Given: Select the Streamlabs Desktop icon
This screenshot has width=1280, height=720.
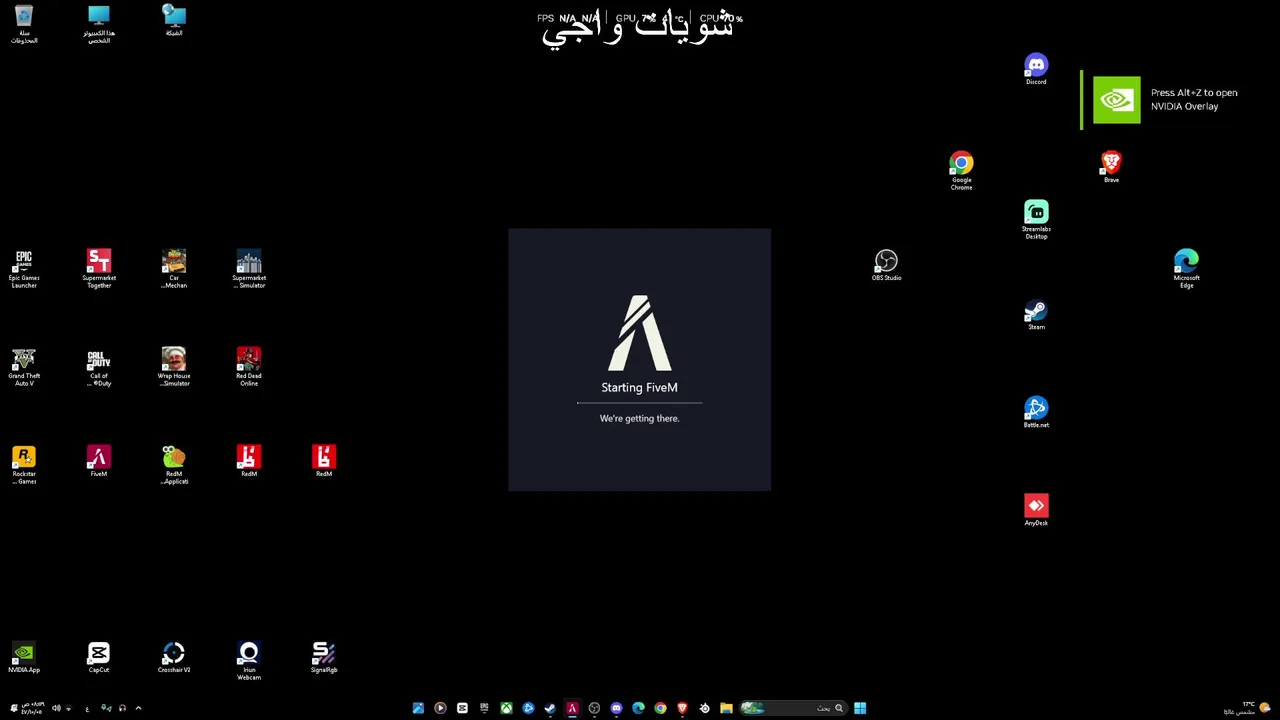Looking at the screenshot, I should 1036,220.
